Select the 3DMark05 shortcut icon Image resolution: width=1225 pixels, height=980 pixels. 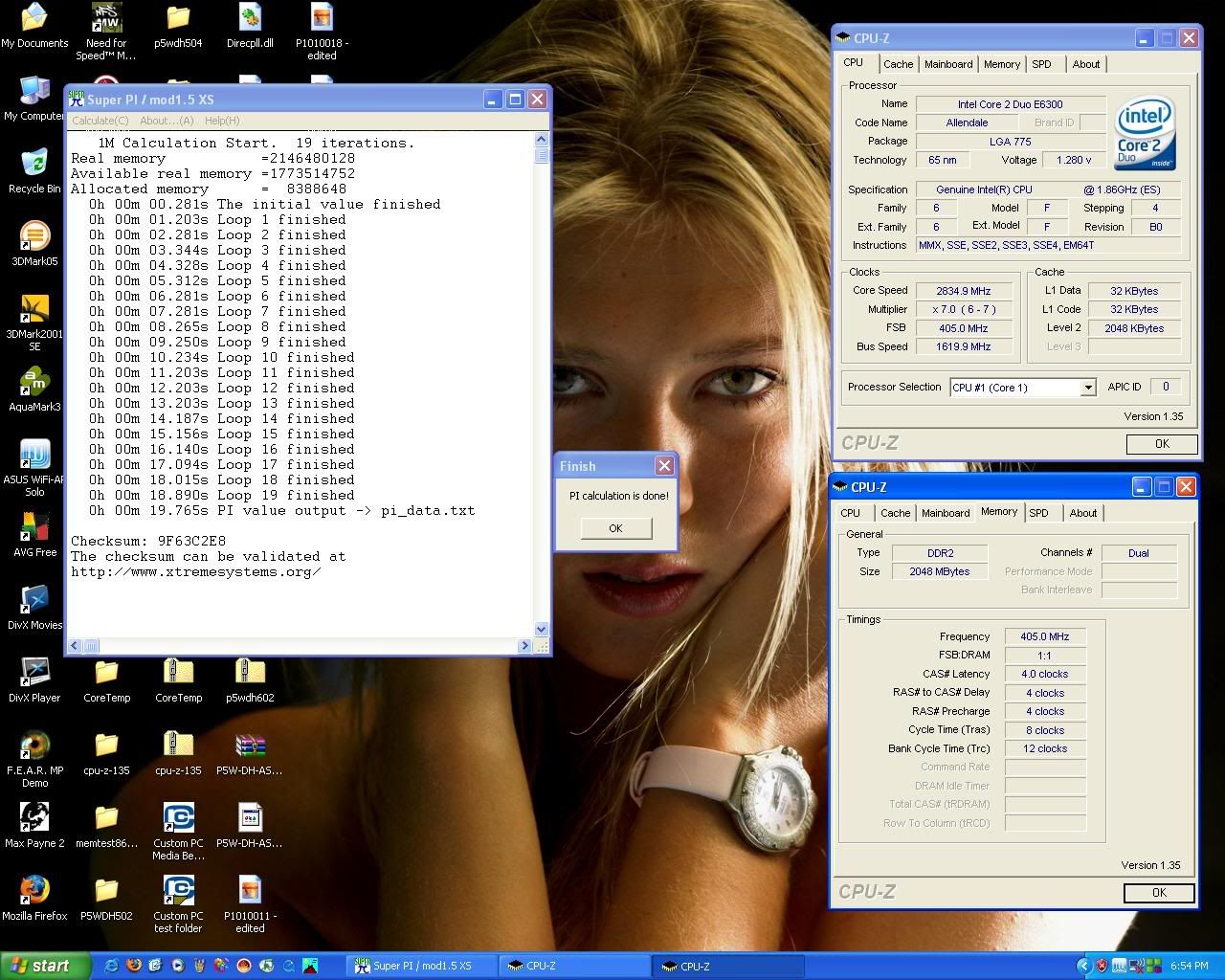tap(34, 243)
